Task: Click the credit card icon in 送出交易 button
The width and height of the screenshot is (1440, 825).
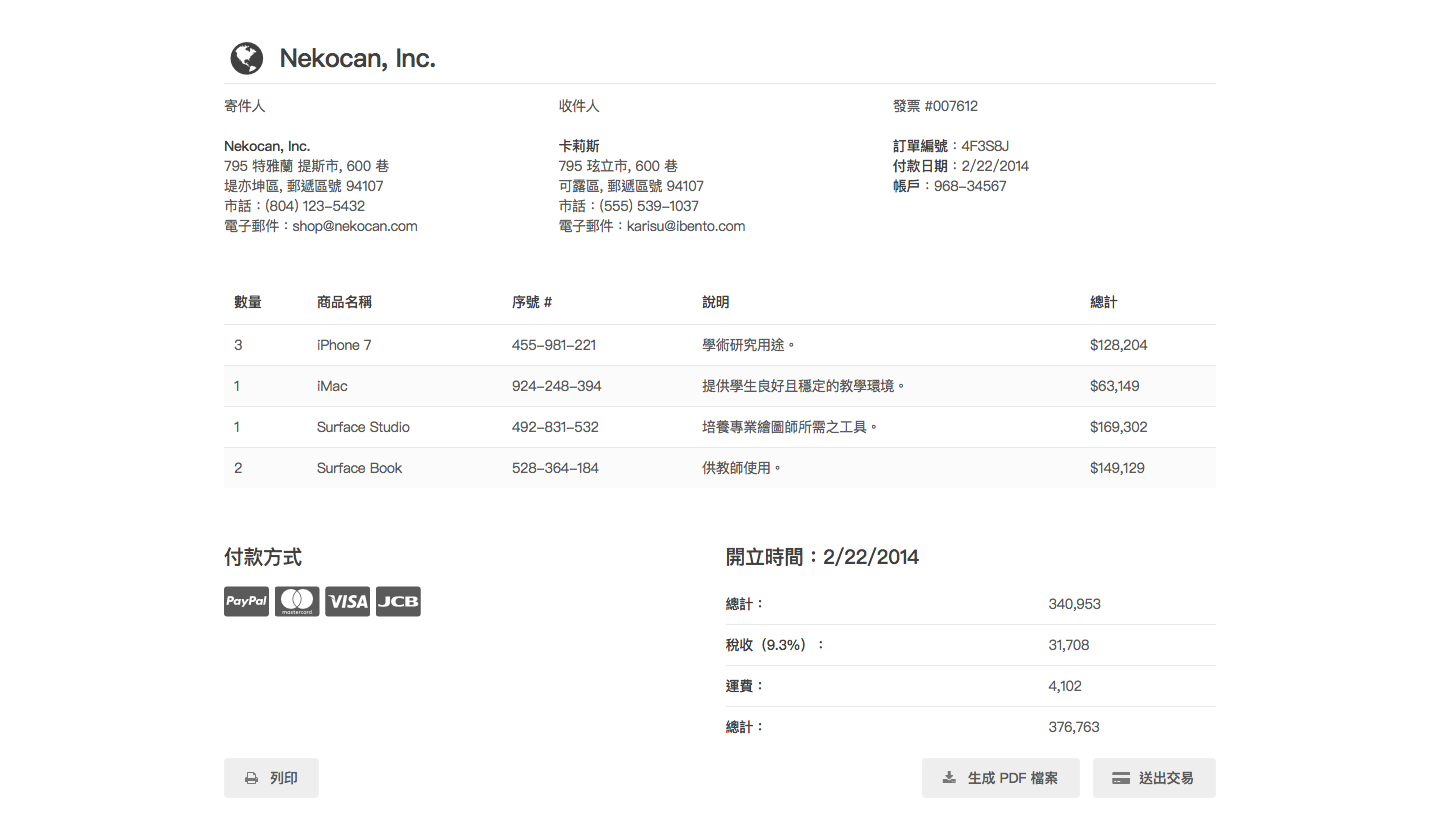Action: click(1121, 778)
